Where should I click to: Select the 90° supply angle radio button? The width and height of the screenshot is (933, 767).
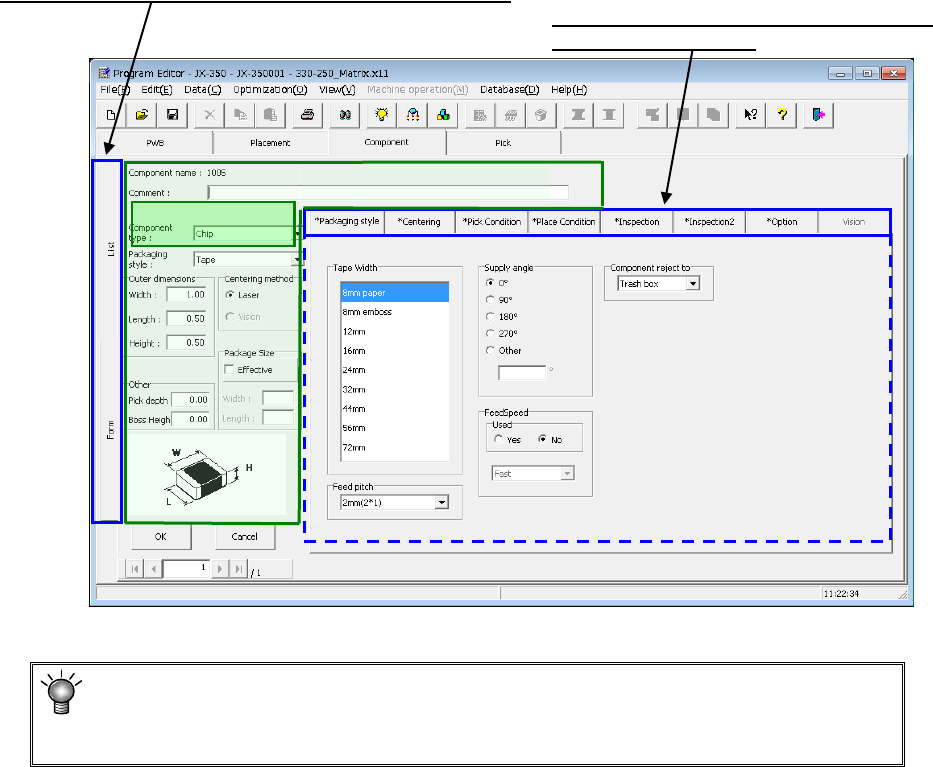click(489, 299)
